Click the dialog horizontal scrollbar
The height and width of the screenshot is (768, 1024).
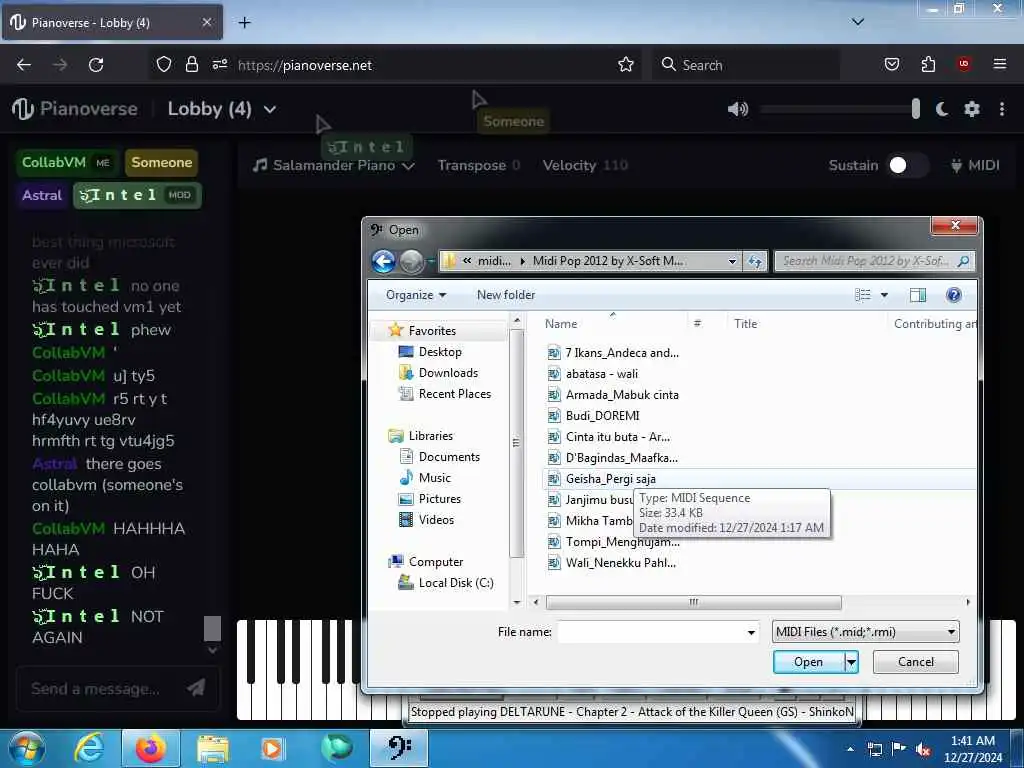694,602
